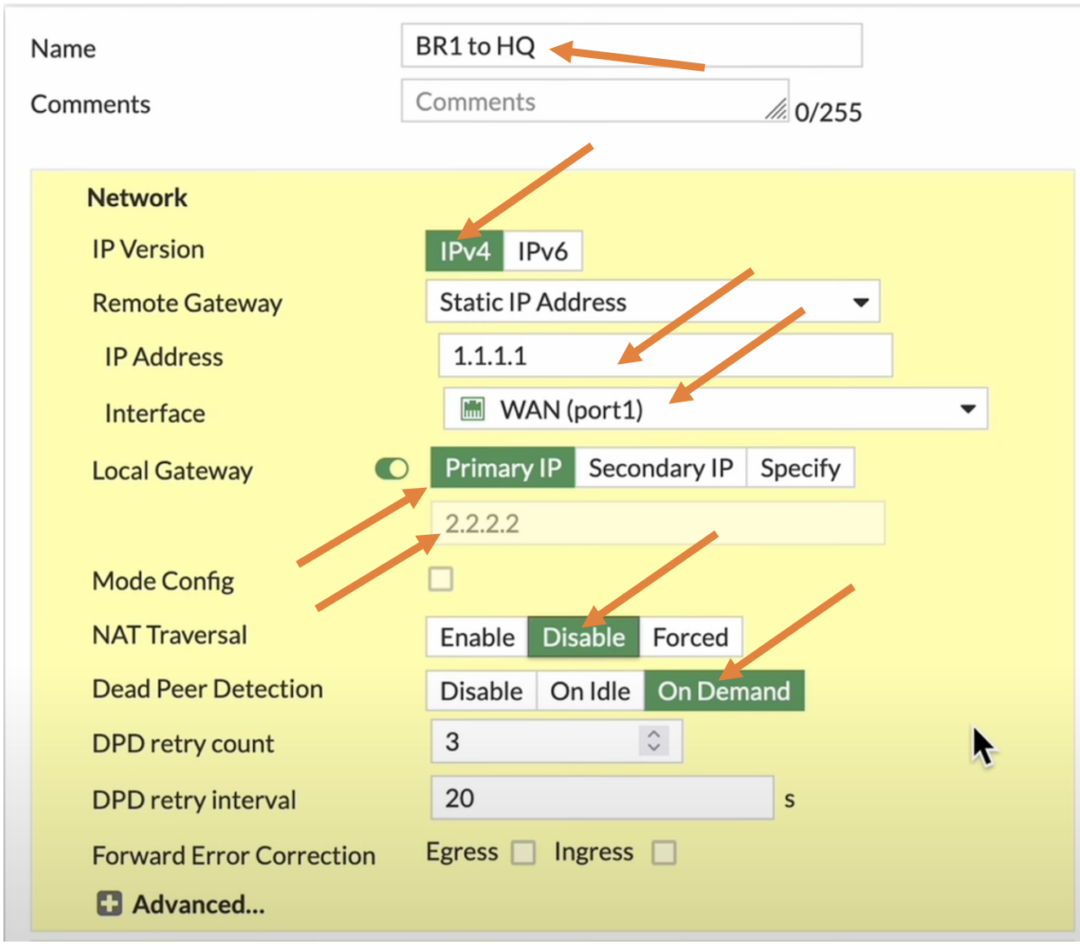Set Dead Peer Detection to On Idle
The image size is (1080, 945).
(x=590, y=690)
